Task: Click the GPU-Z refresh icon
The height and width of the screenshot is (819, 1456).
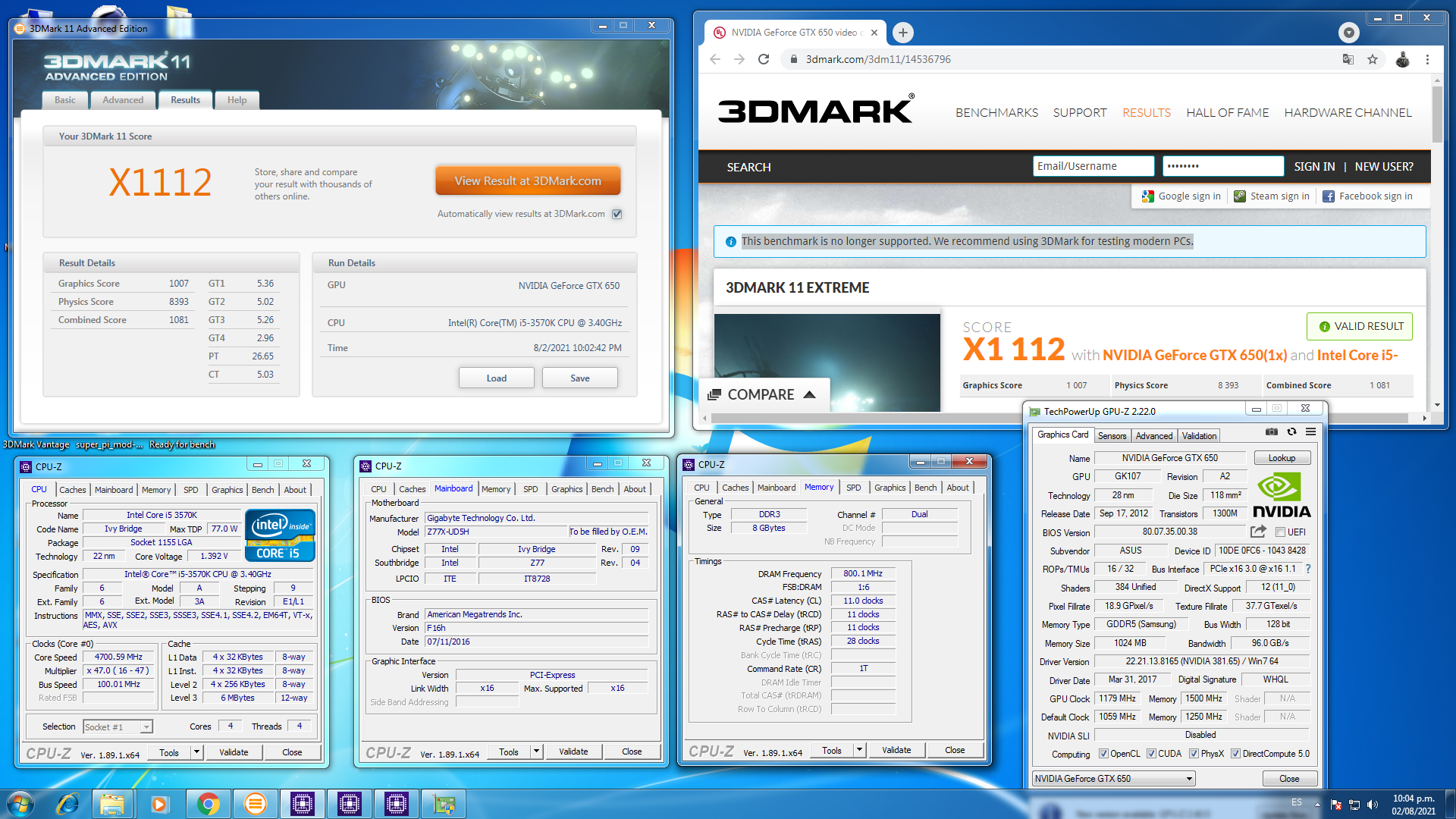Action: [x=1291, y=431]
